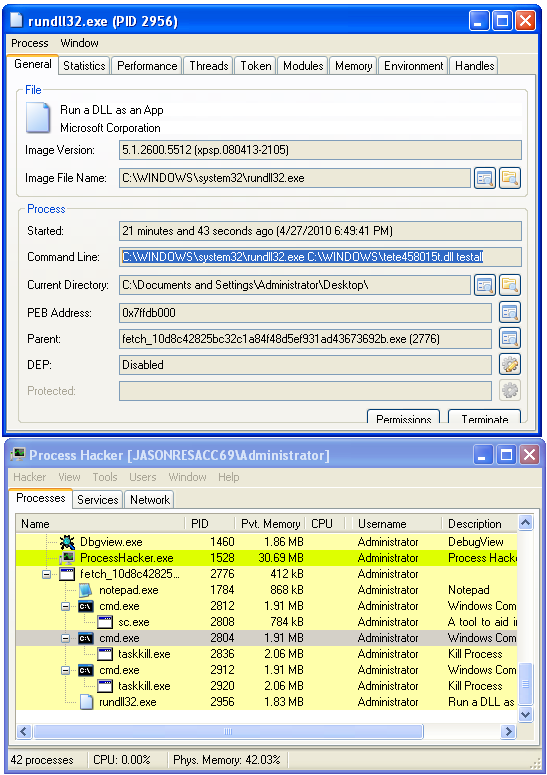Switch to the Threads tab
Viewport: 547px width, 775px height.
(x=209, y=66)
